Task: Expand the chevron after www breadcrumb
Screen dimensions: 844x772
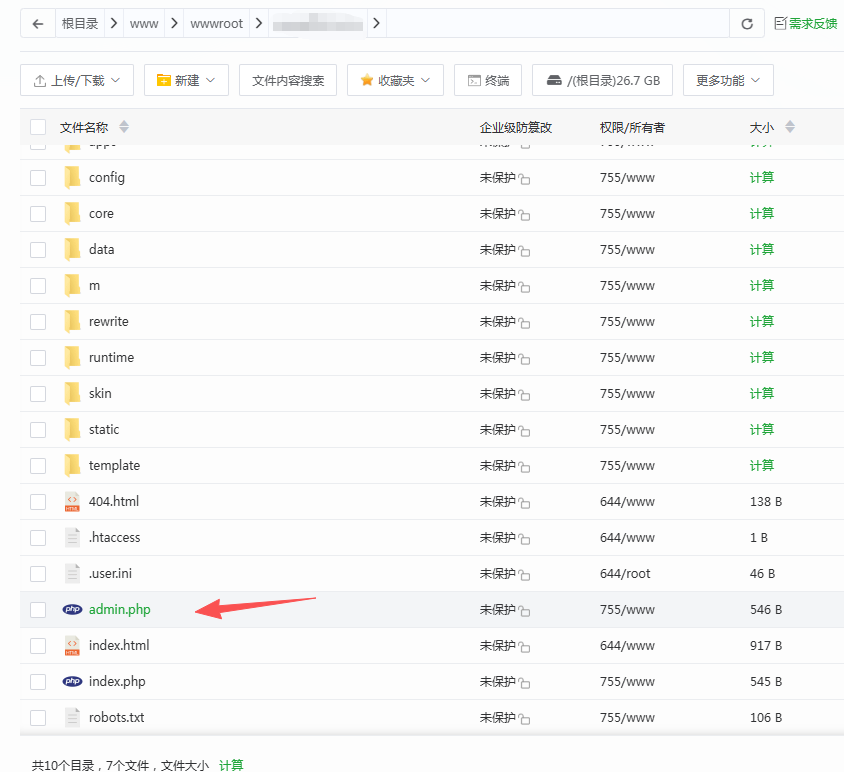Action: point(174,23)
